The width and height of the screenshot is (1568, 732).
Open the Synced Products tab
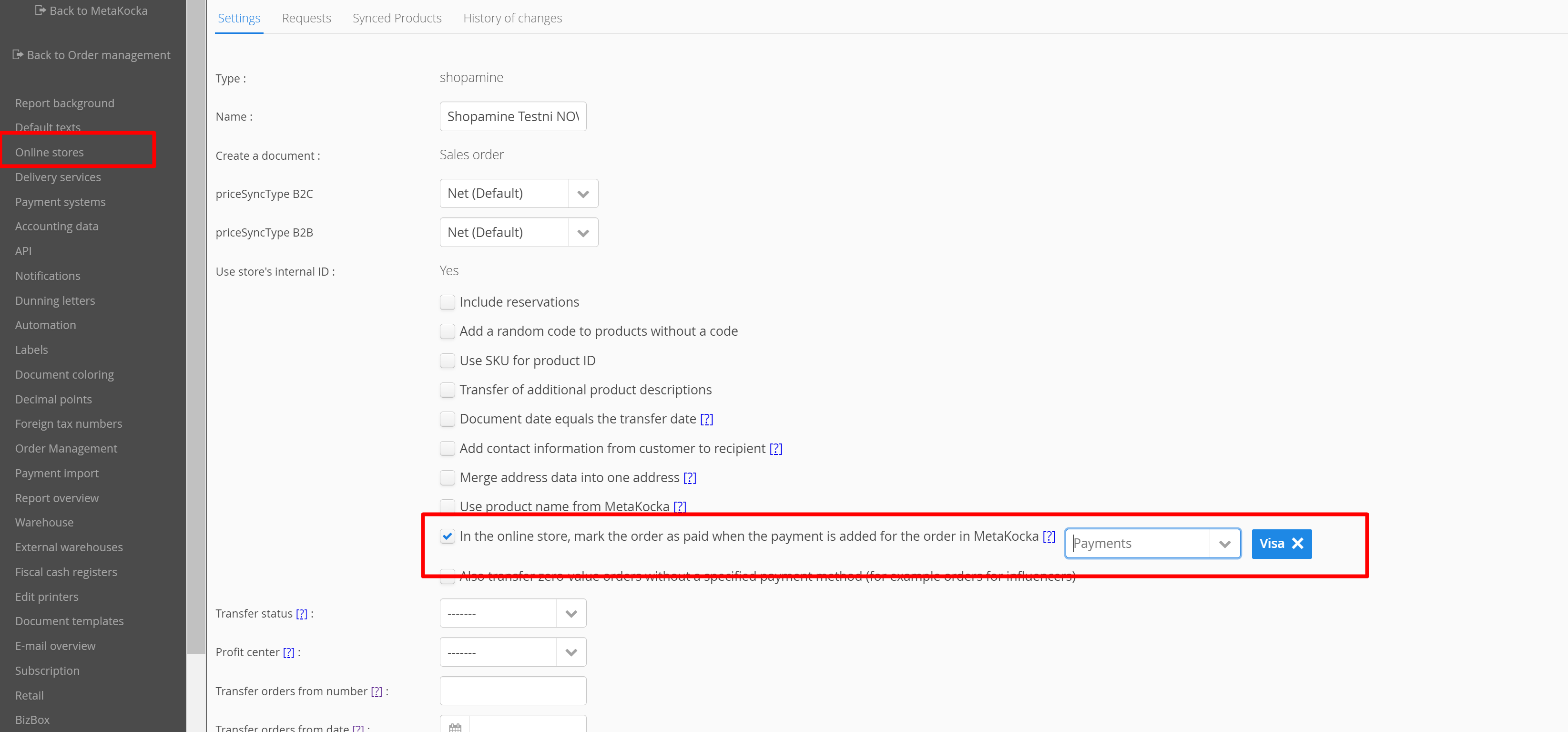(397, 18)
